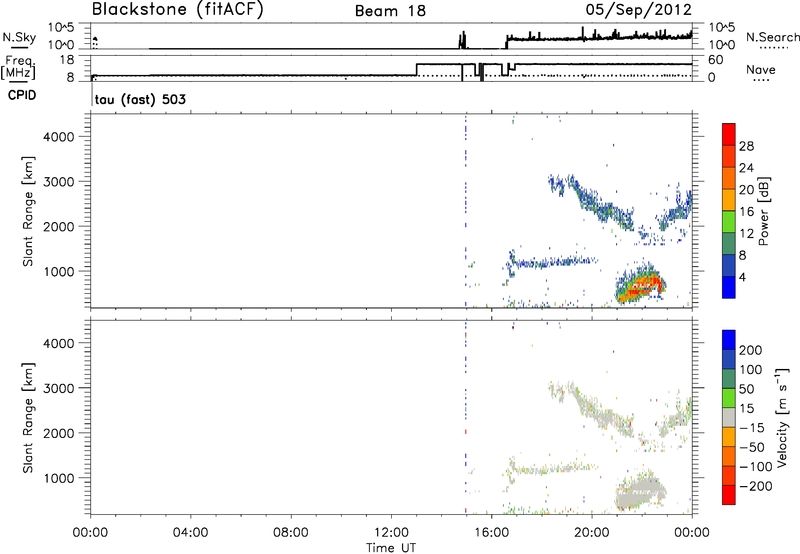Click the "Nave" legend label

point(760,70)
